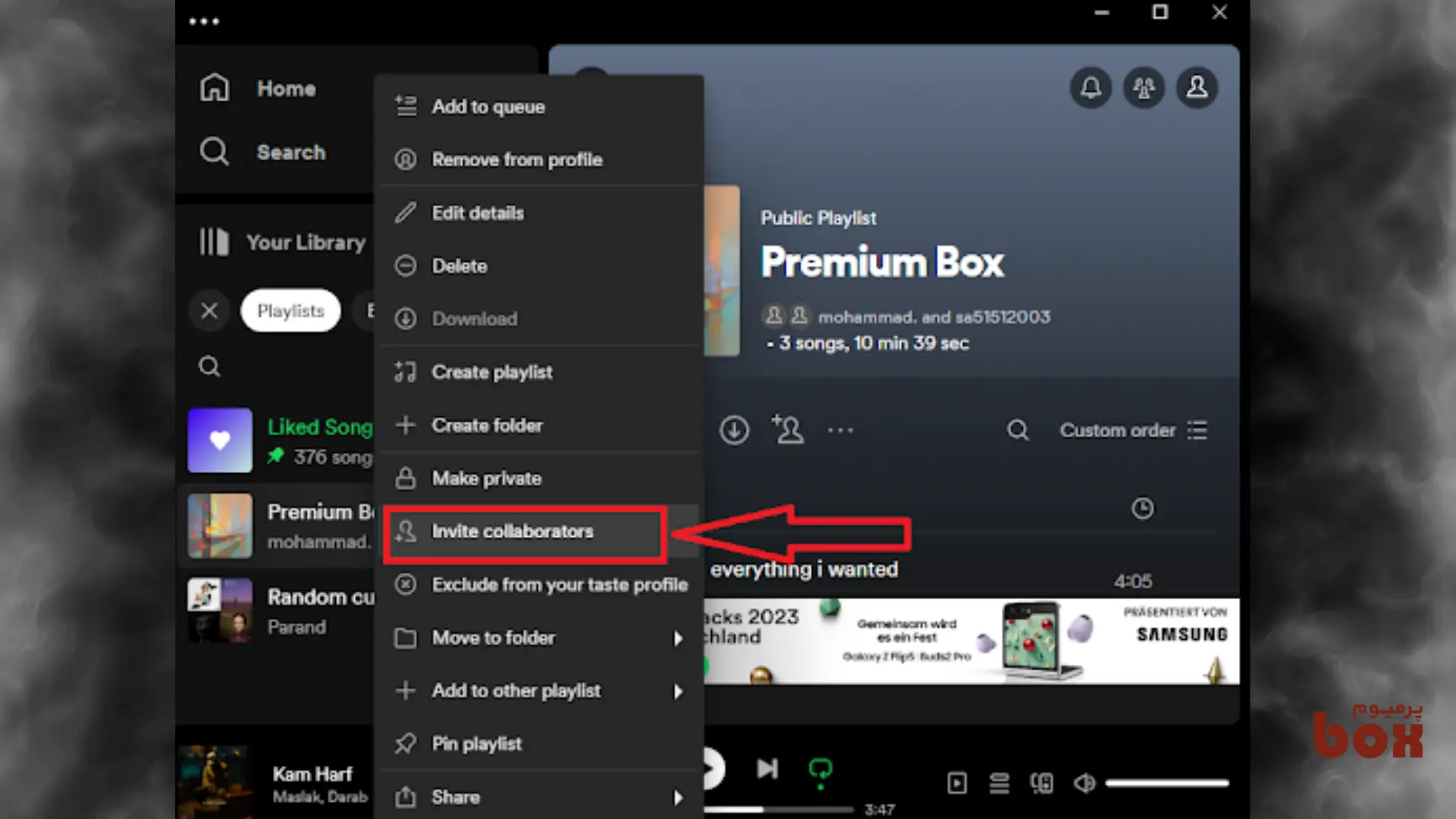Expand the Share submenu
Viewport: 1456px width, 819px height.
(x=540, y=797)
